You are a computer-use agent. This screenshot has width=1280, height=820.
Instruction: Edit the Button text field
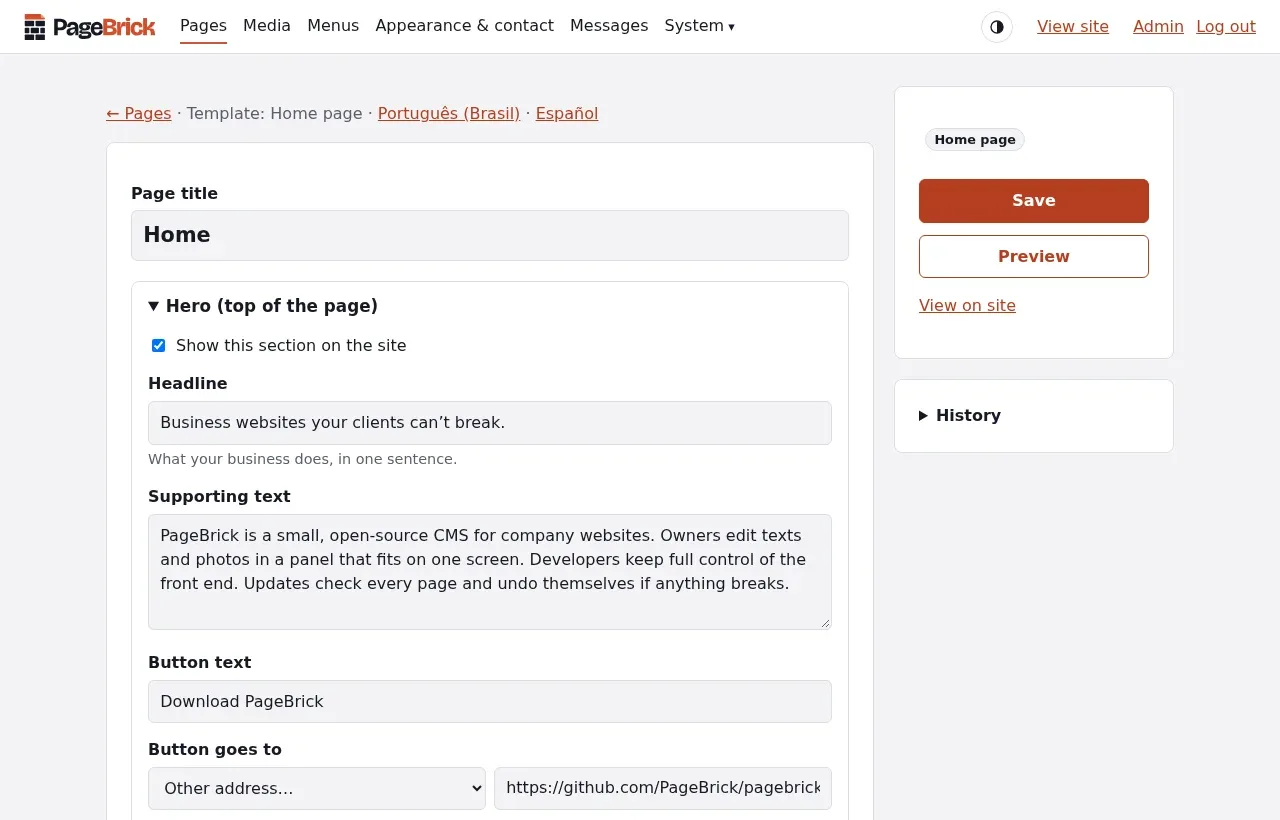(x=490, y=702)
